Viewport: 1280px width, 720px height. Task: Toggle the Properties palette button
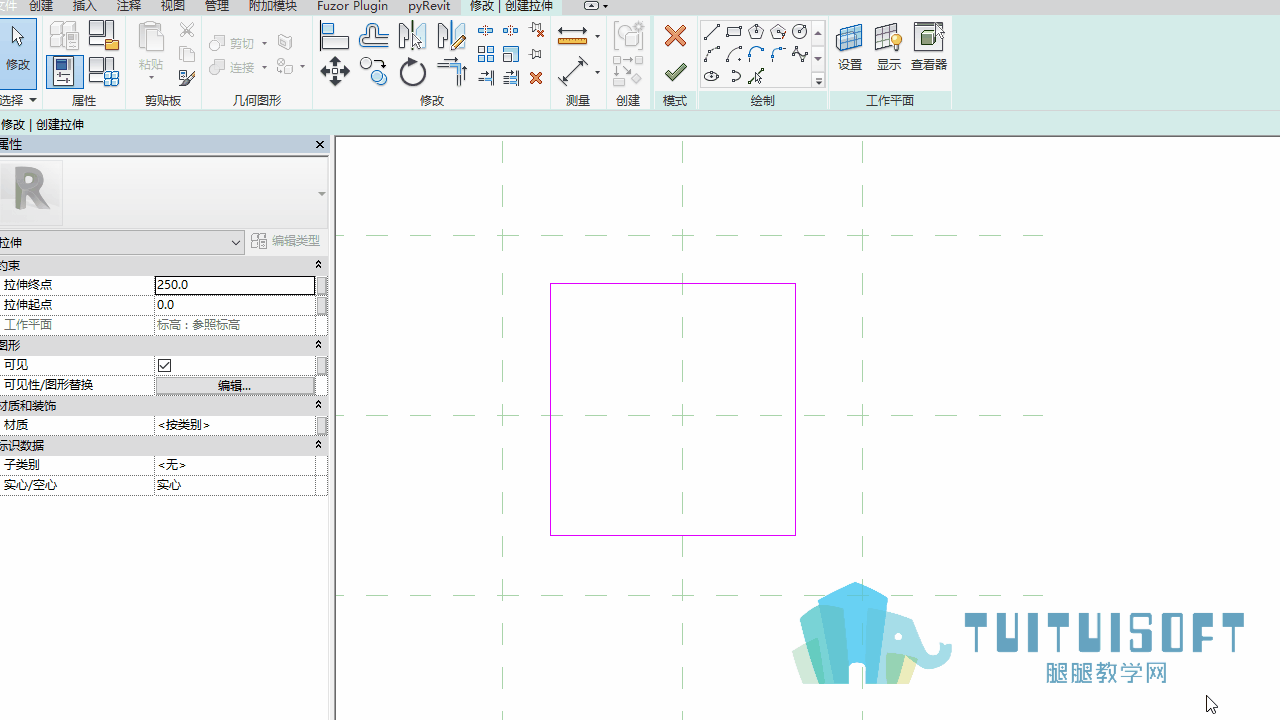[x=63, y=71]
